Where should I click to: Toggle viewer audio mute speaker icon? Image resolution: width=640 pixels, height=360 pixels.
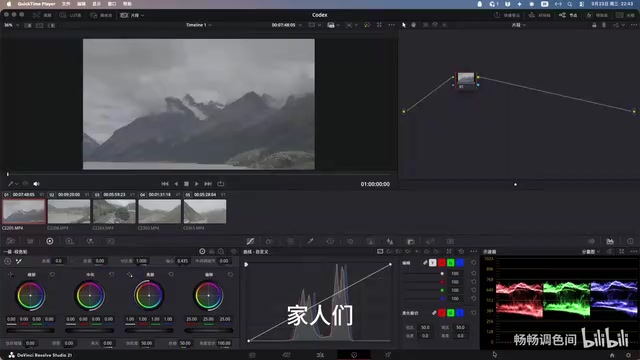36,184
